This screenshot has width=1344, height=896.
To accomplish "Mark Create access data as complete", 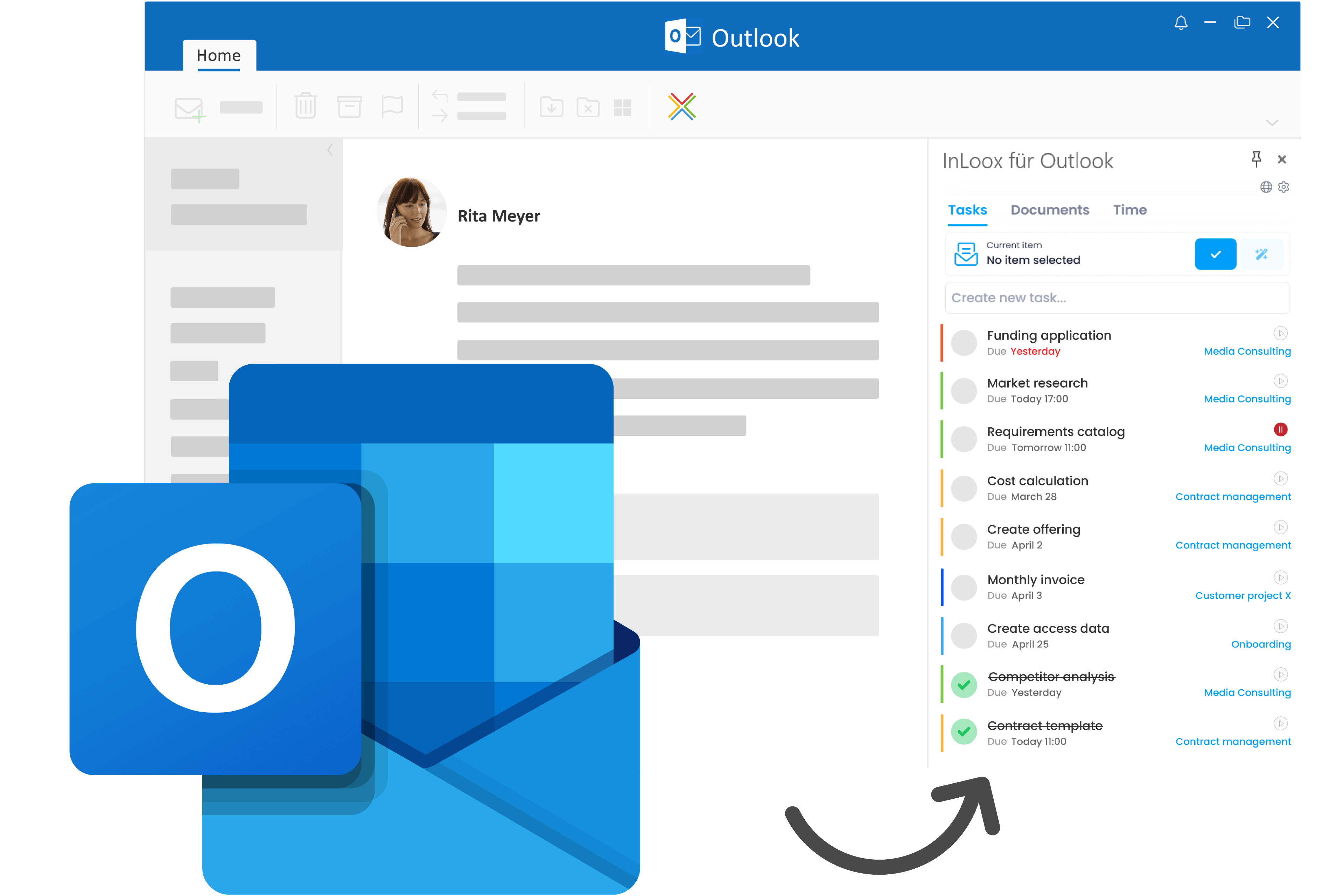I will [x=964, y=636].
